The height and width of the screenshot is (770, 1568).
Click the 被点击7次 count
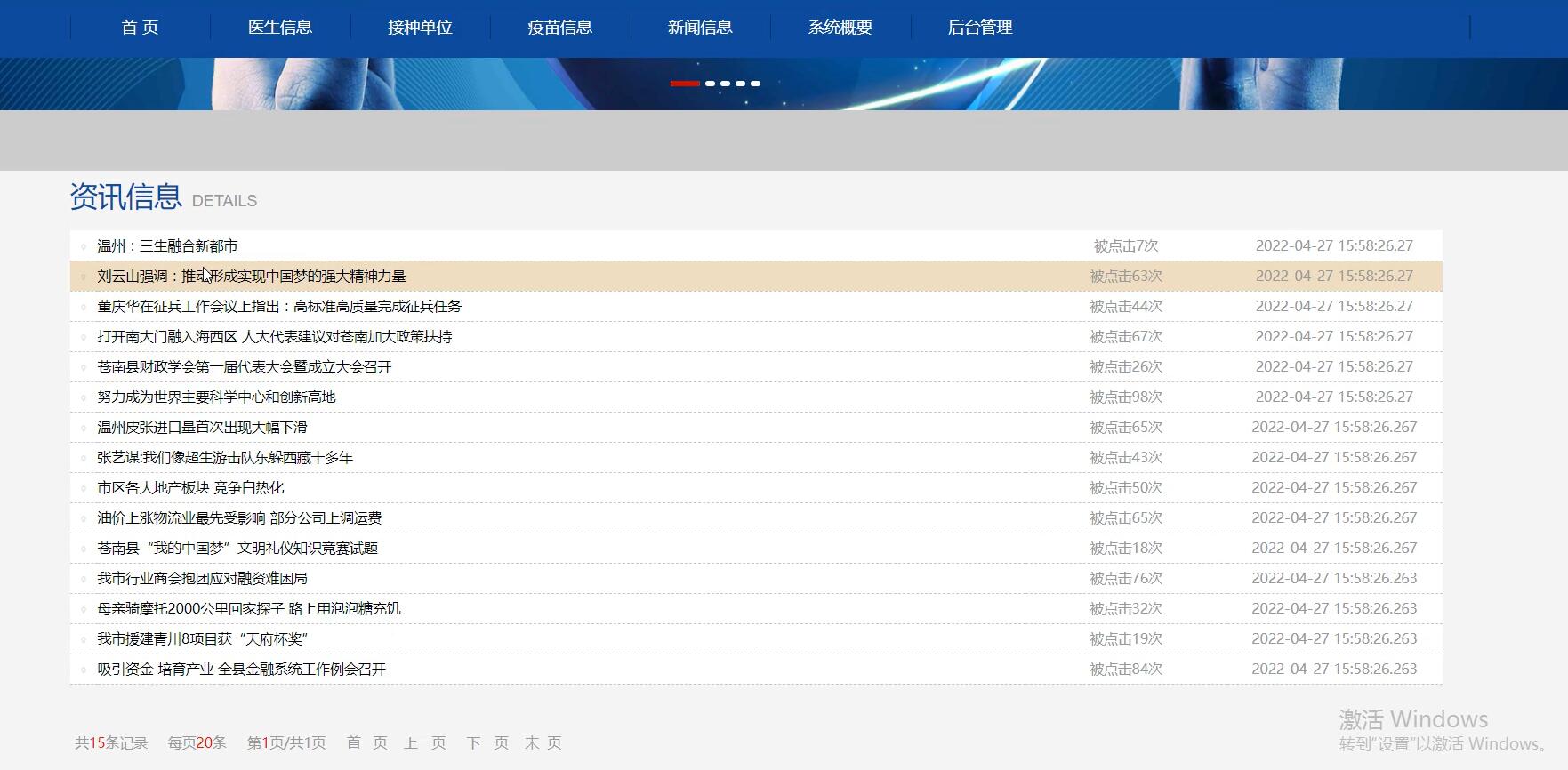[x=1126, y=246]
